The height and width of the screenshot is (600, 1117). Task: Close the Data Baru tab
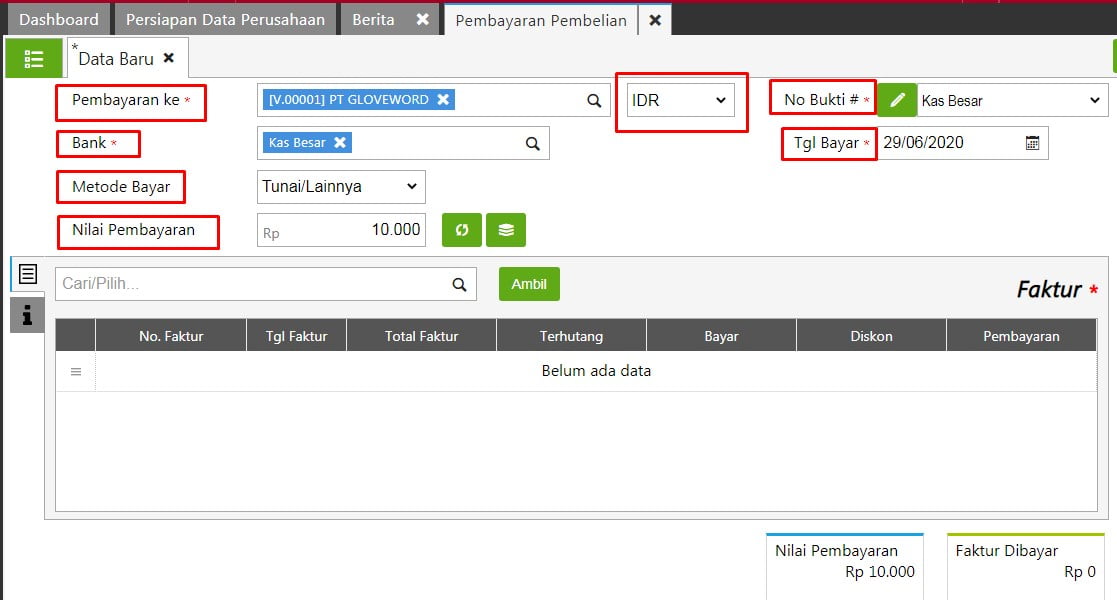point(169,58)
